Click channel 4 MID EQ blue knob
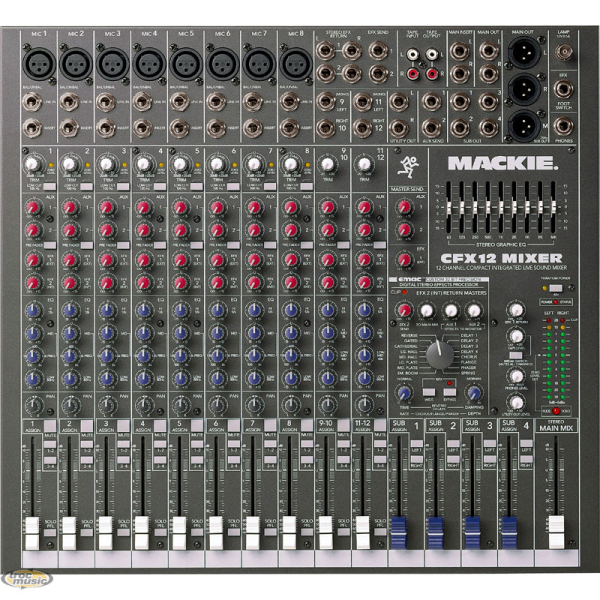Viewport: 600px width, 600px height. [x=143, y=333]
